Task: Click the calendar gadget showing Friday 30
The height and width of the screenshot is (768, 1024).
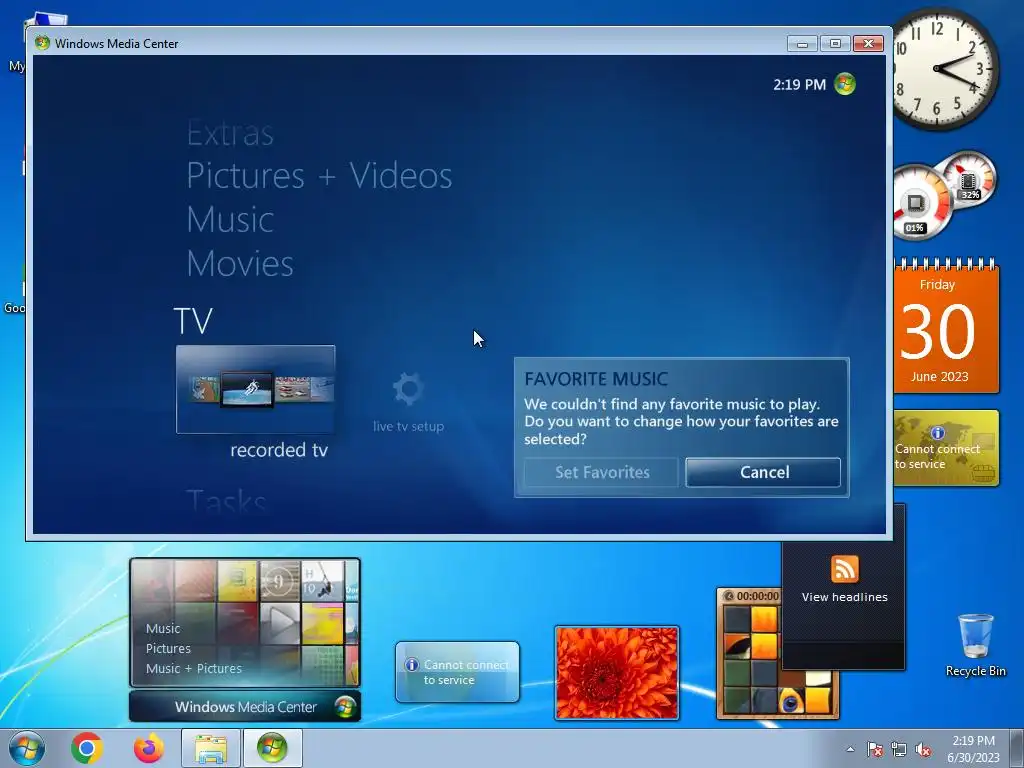Action: [x=946, y=327]
